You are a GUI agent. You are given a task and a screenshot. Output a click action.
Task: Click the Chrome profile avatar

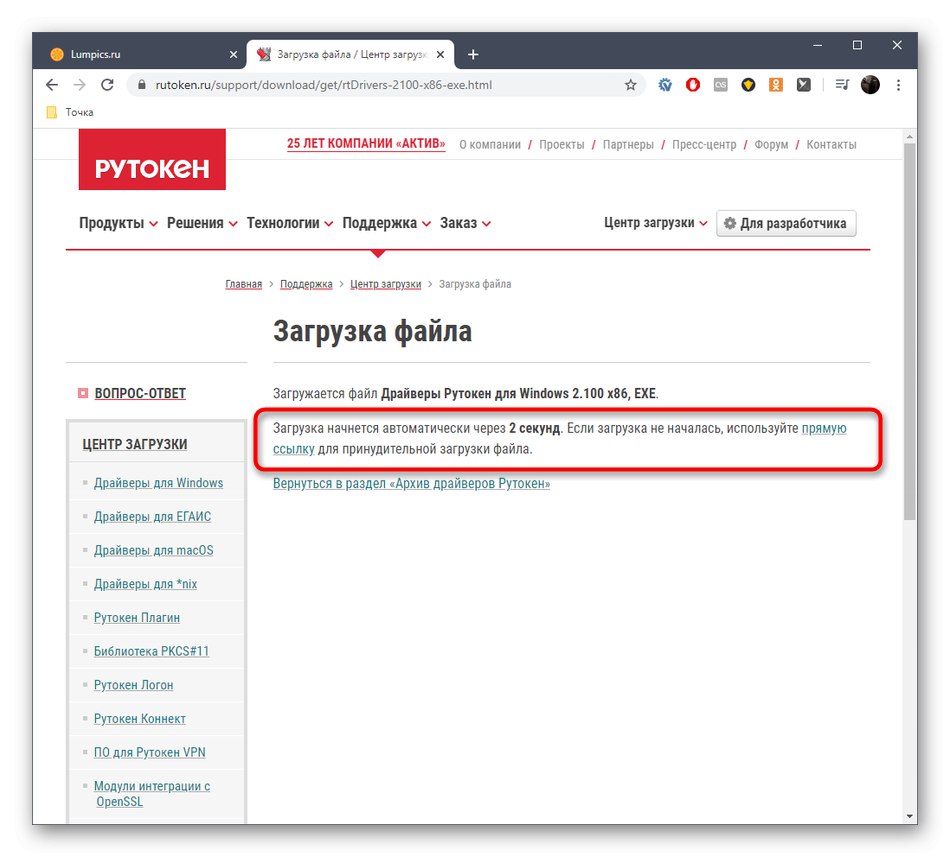[869, 85]
